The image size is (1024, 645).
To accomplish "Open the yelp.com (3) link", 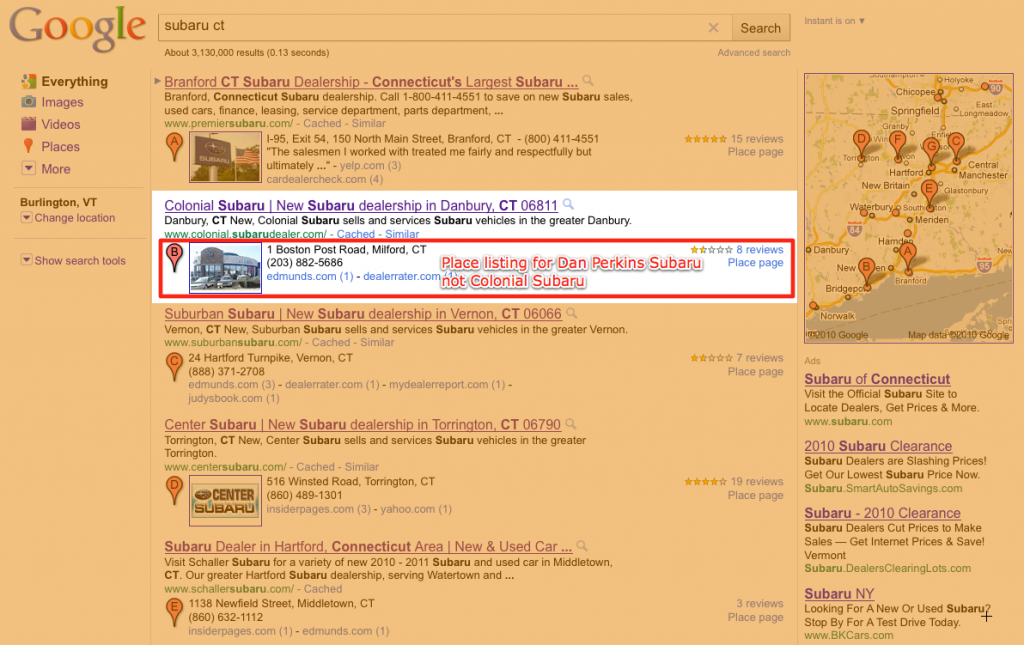I will tap(370, 166).
